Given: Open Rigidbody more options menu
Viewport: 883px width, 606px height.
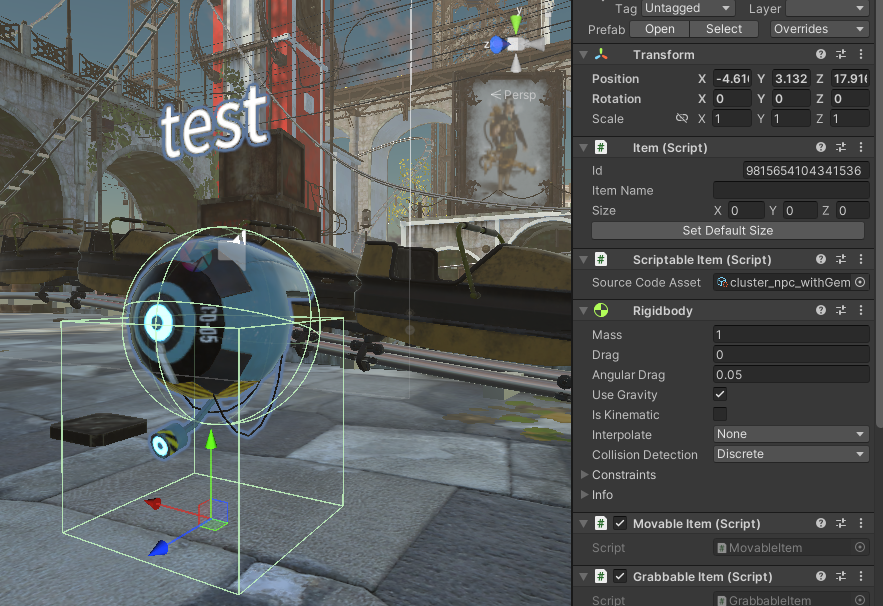Looking at the screenshot, I should click(861, 310).
